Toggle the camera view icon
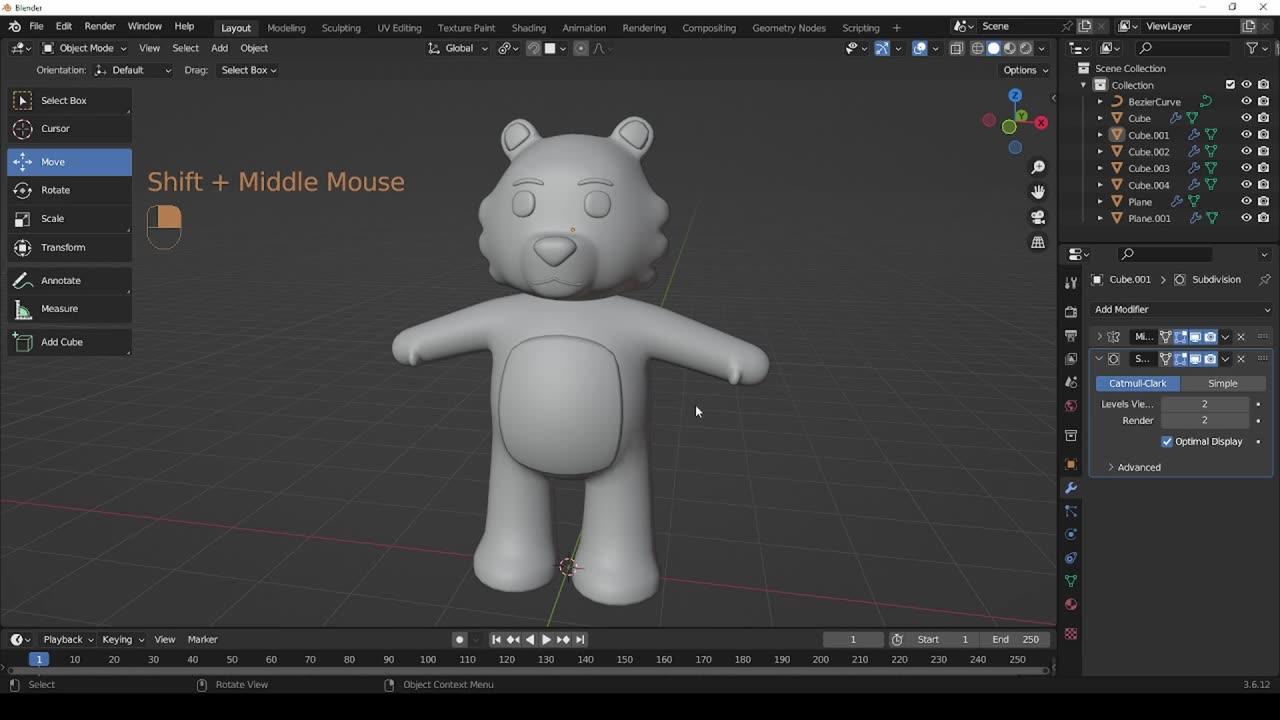Image resolution: width=1280 pixels, height=720 pixels. pos(1038,217)
